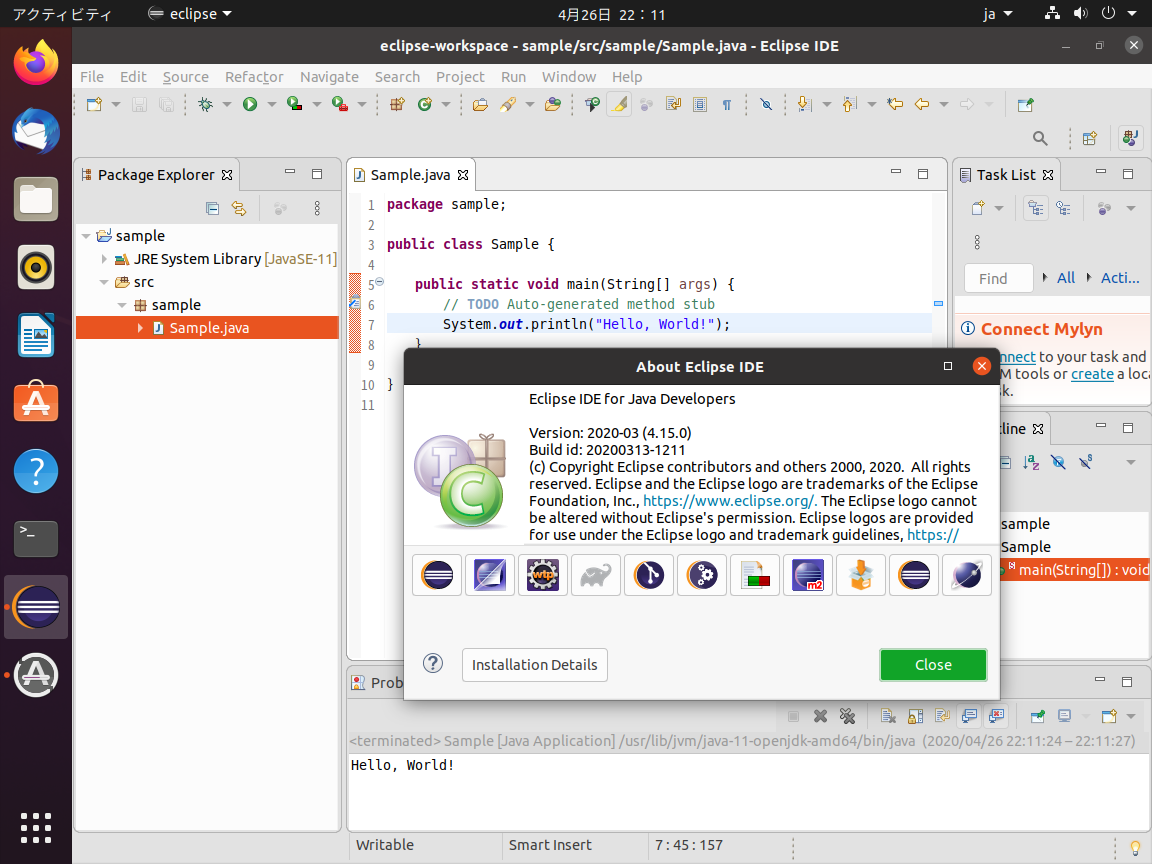1152x864 pixels.
Task: Click the Search flashlight toolbar icon
Action: [x=508, y=104]
